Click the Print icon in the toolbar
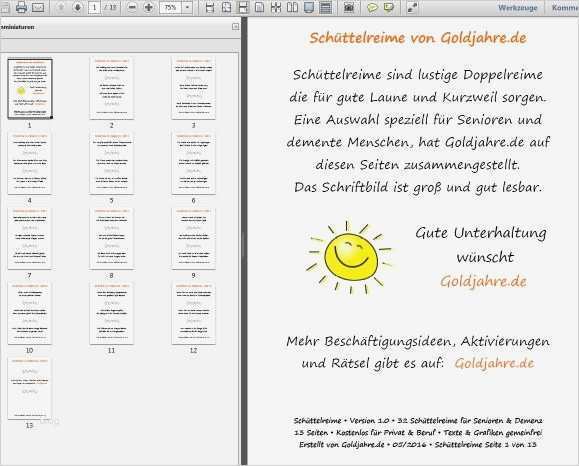 [x=21, y=7]
